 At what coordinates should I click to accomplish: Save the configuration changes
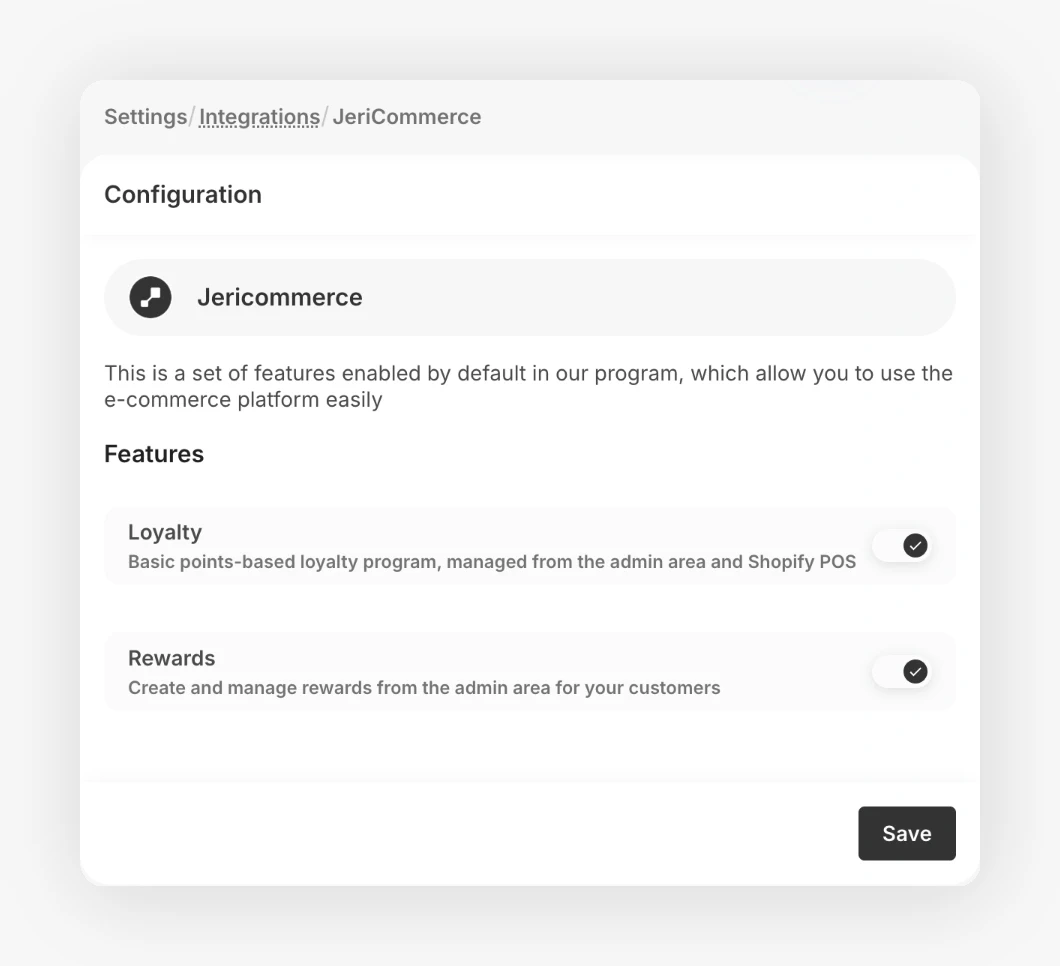(x=907, y=833)
